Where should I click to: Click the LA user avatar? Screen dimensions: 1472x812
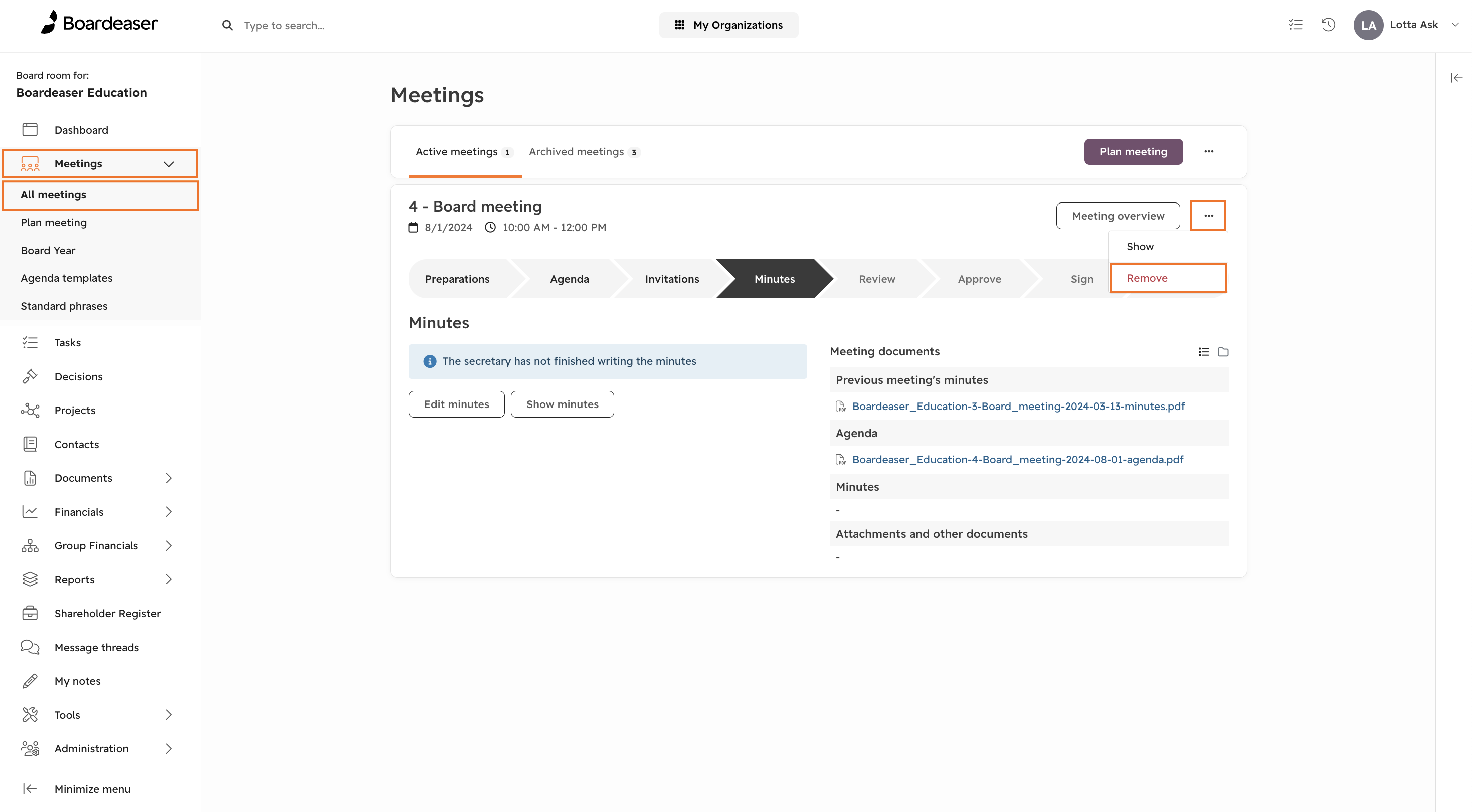point(1368,25)
